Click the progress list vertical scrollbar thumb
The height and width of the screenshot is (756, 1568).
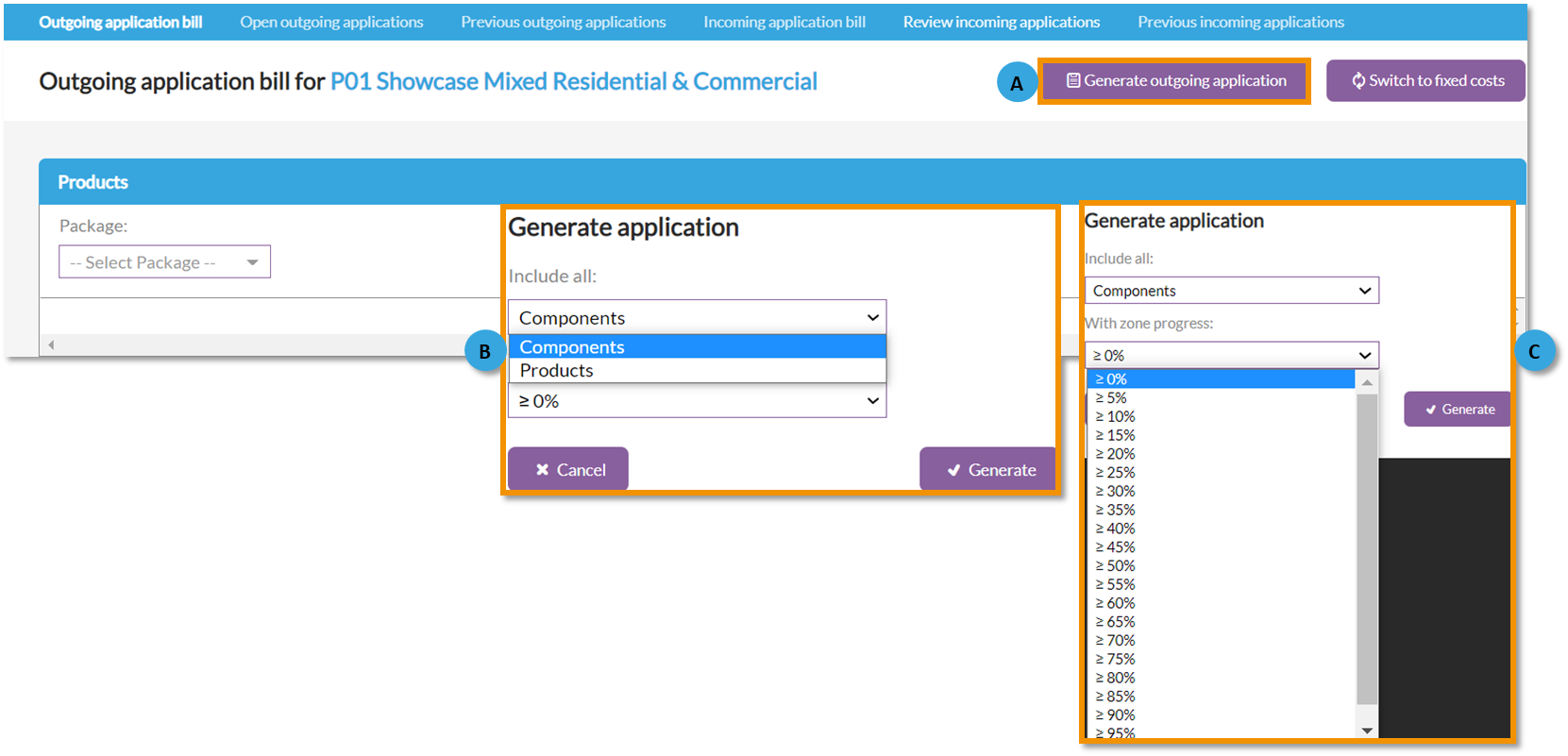click(1366, 547)
